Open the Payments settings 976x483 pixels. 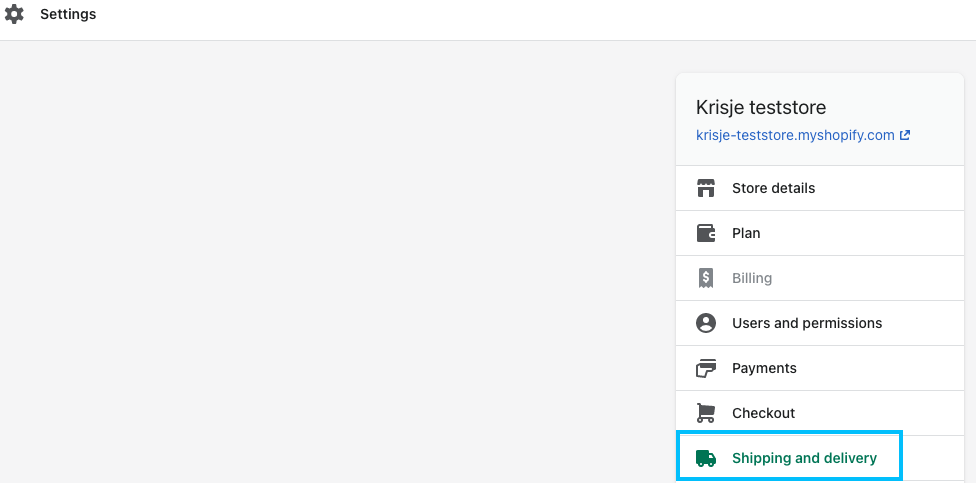pyautogui.click(x=820, y=368)
